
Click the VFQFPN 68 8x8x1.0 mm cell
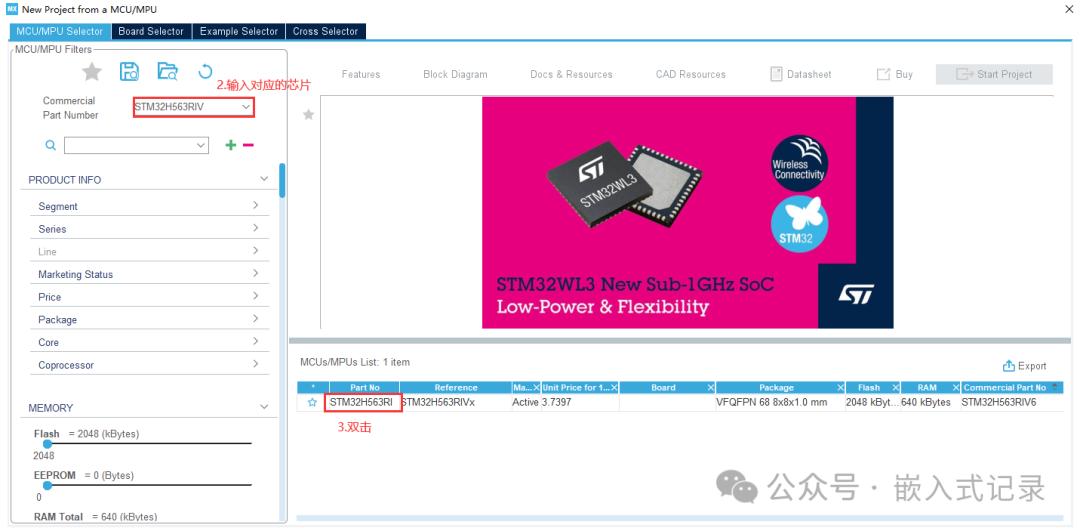pyautogui.click(x=780, y=402)
